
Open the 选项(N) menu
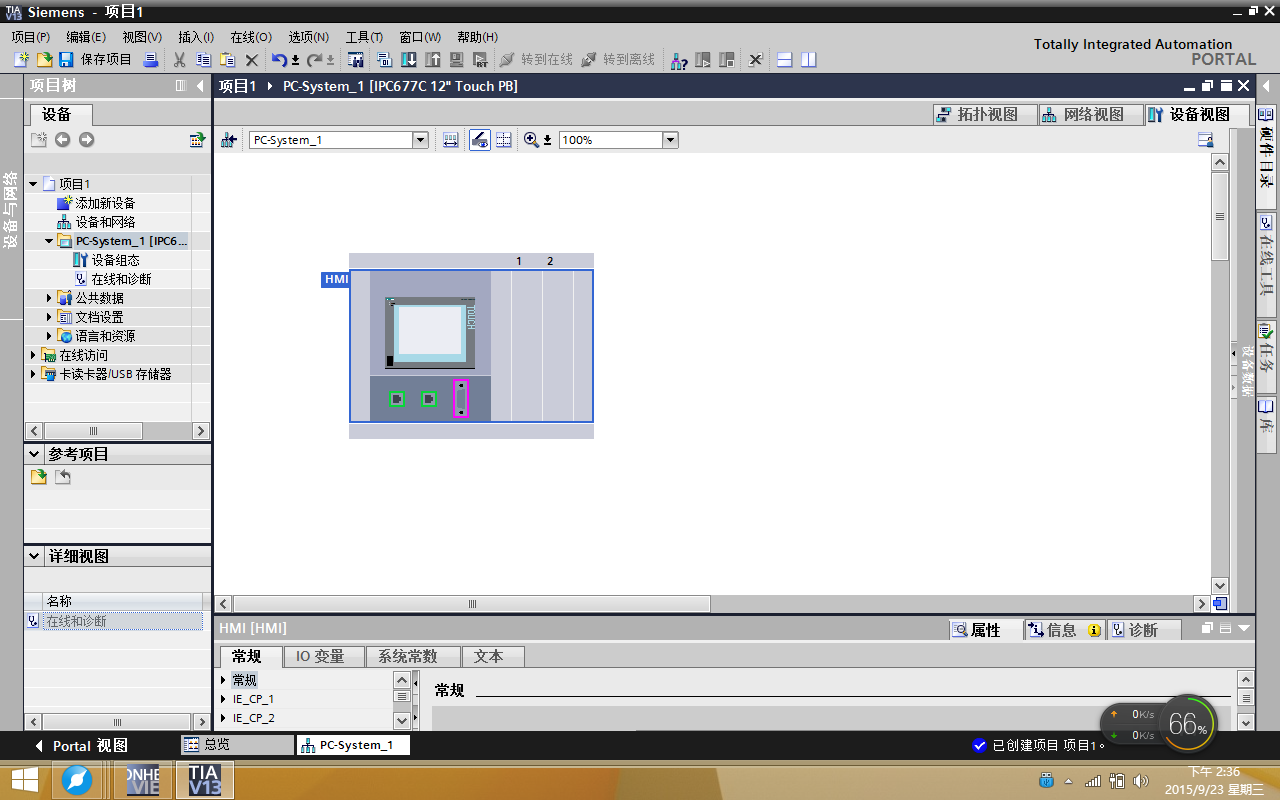click(309, 37)
